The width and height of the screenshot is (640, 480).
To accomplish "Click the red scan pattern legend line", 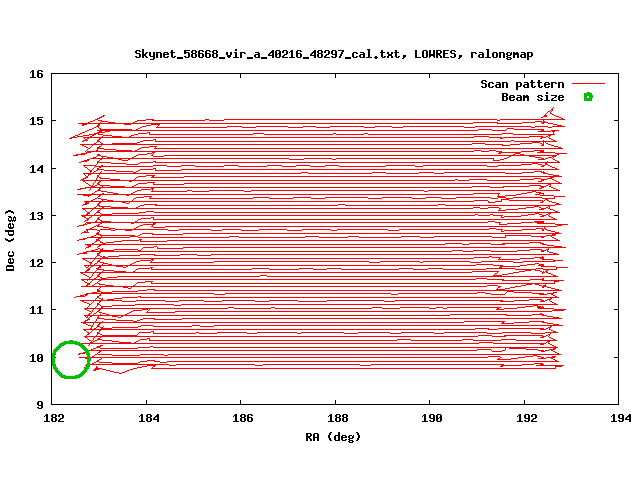I will pyautogui.click(x=588, y=84).
